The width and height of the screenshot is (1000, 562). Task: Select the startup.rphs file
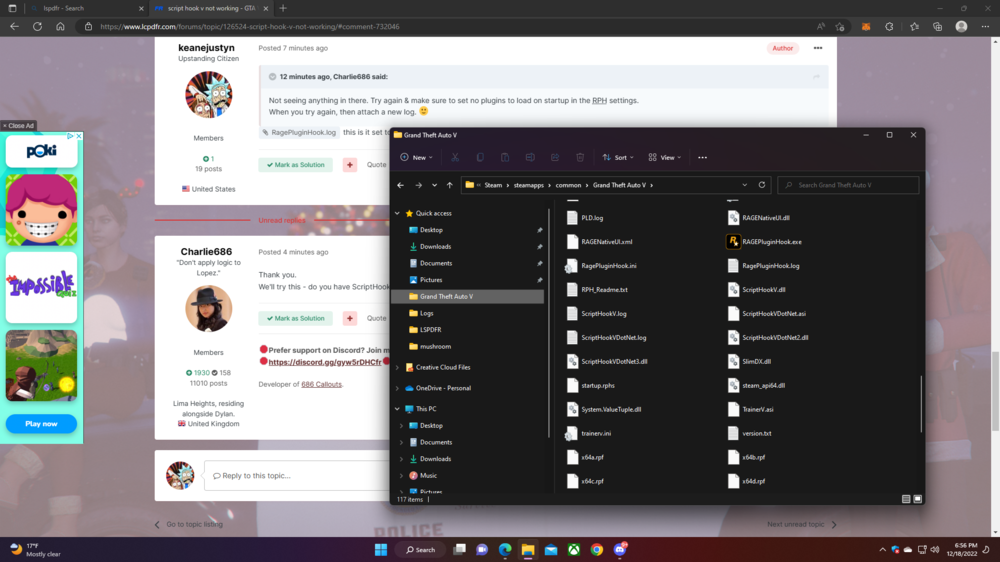pos(591,385)
